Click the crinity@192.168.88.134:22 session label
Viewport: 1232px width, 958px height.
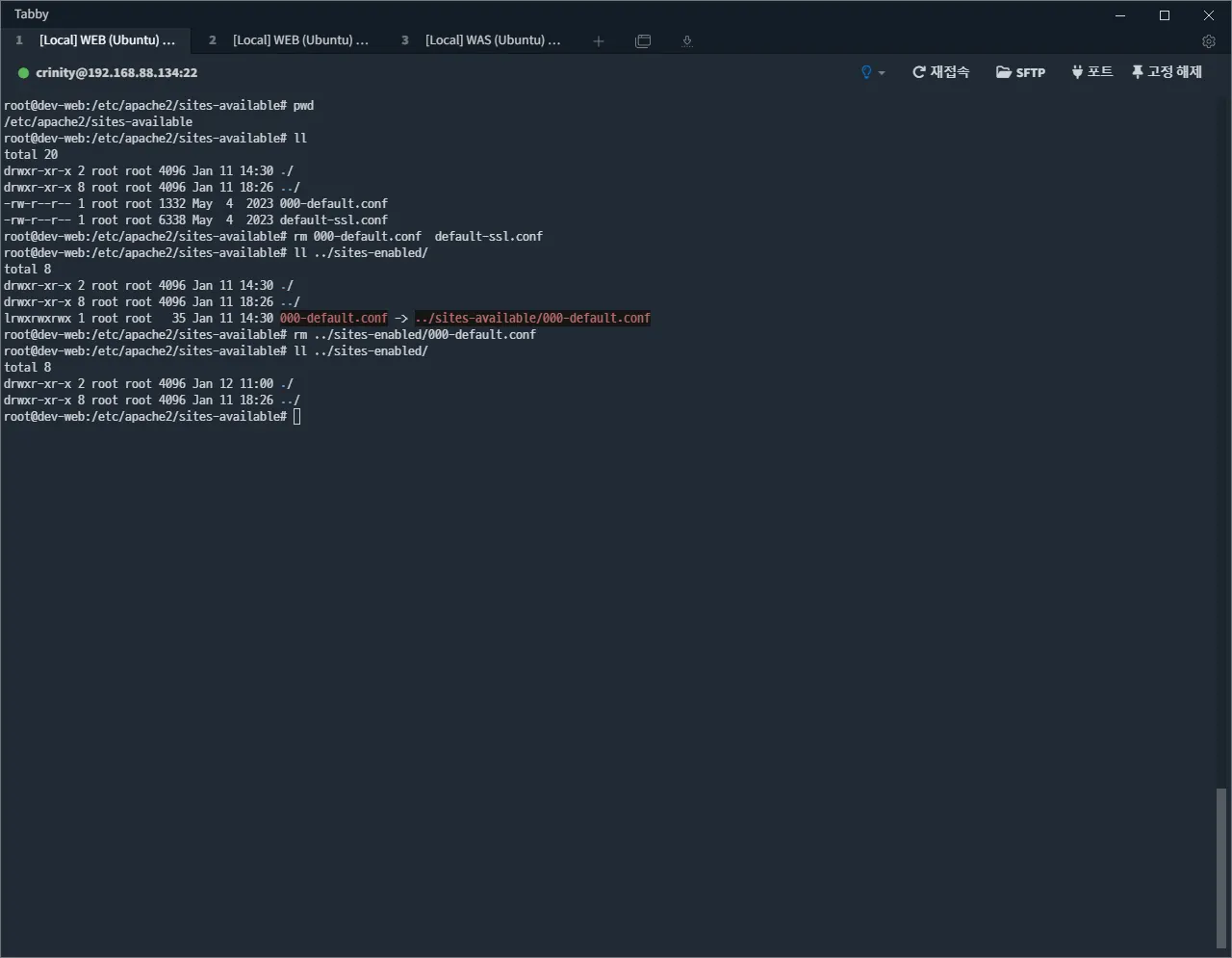tap(116, 73)
